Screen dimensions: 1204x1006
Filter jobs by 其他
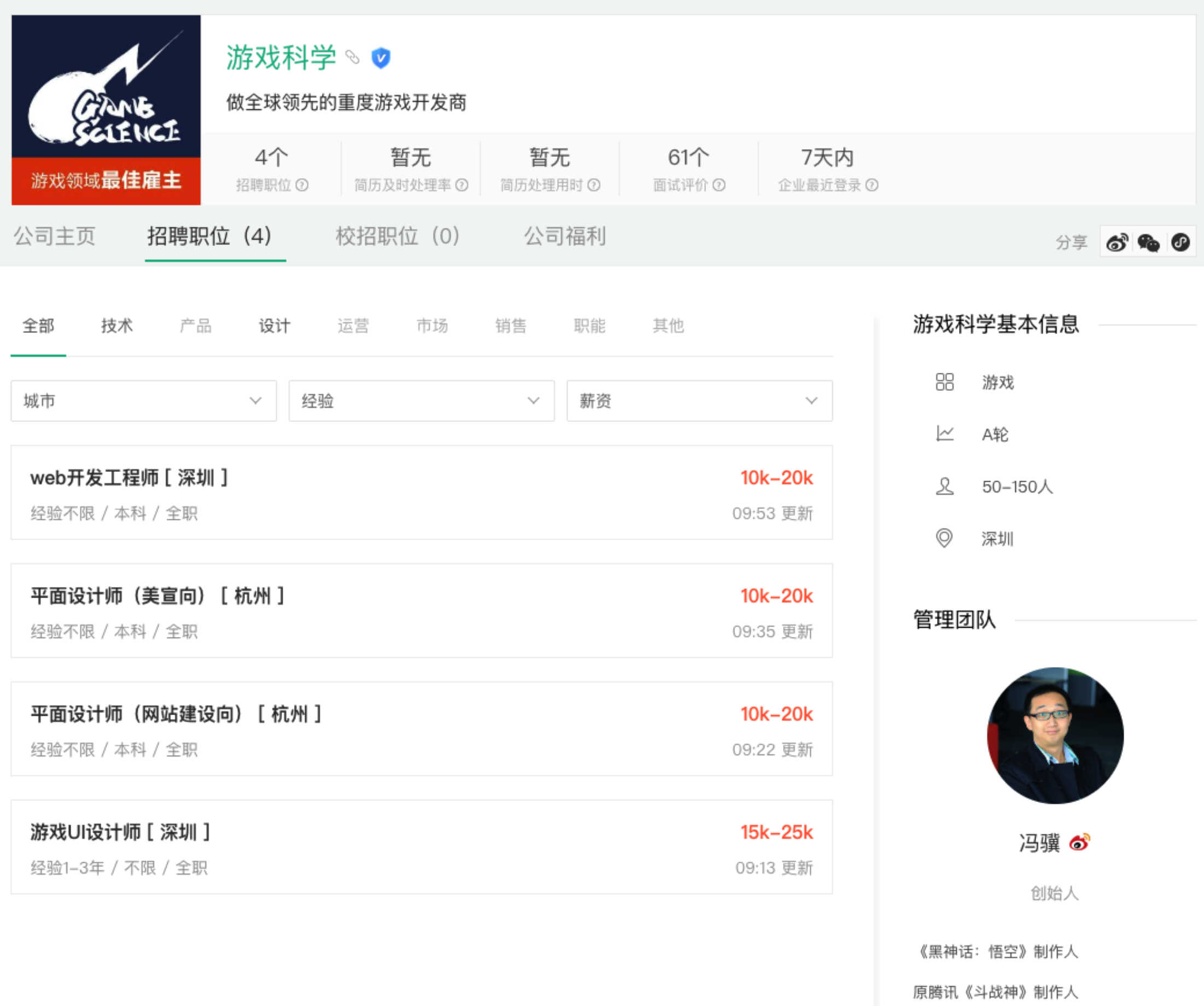(668, 326)
